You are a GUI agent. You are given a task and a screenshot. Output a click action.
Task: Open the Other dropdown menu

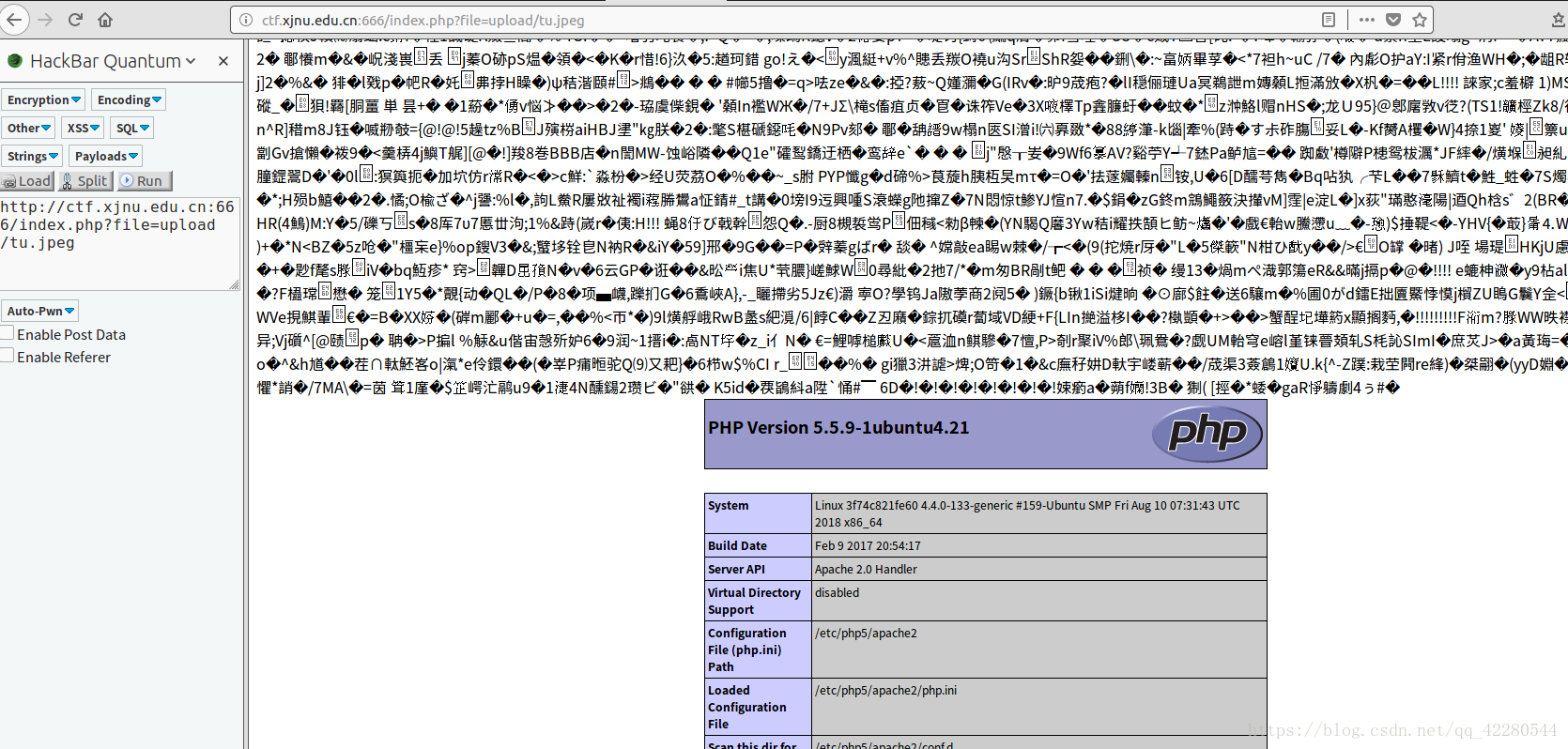29,128
